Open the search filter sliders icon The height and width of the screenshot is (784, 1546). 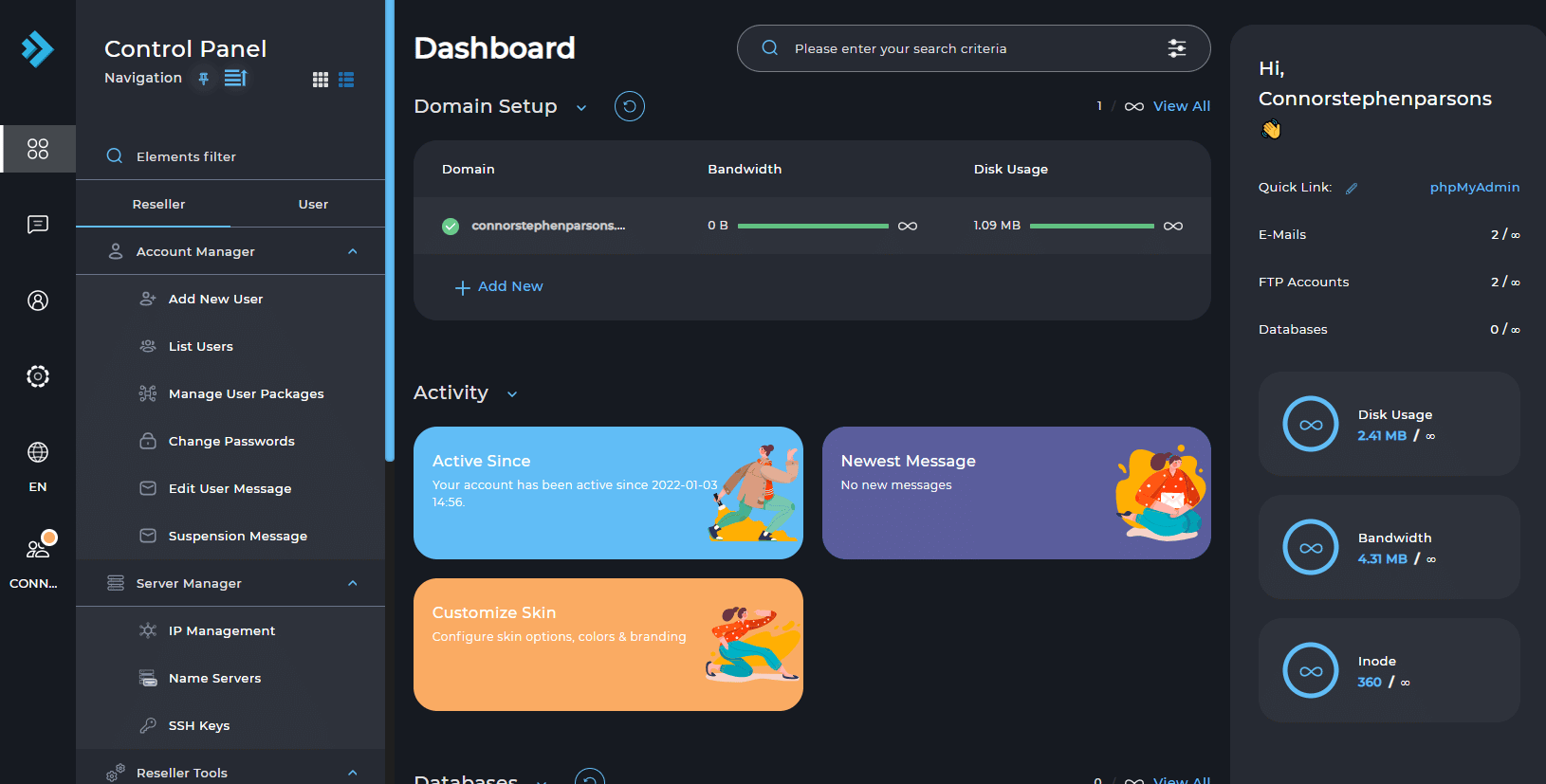click(x=1177, y=48)
